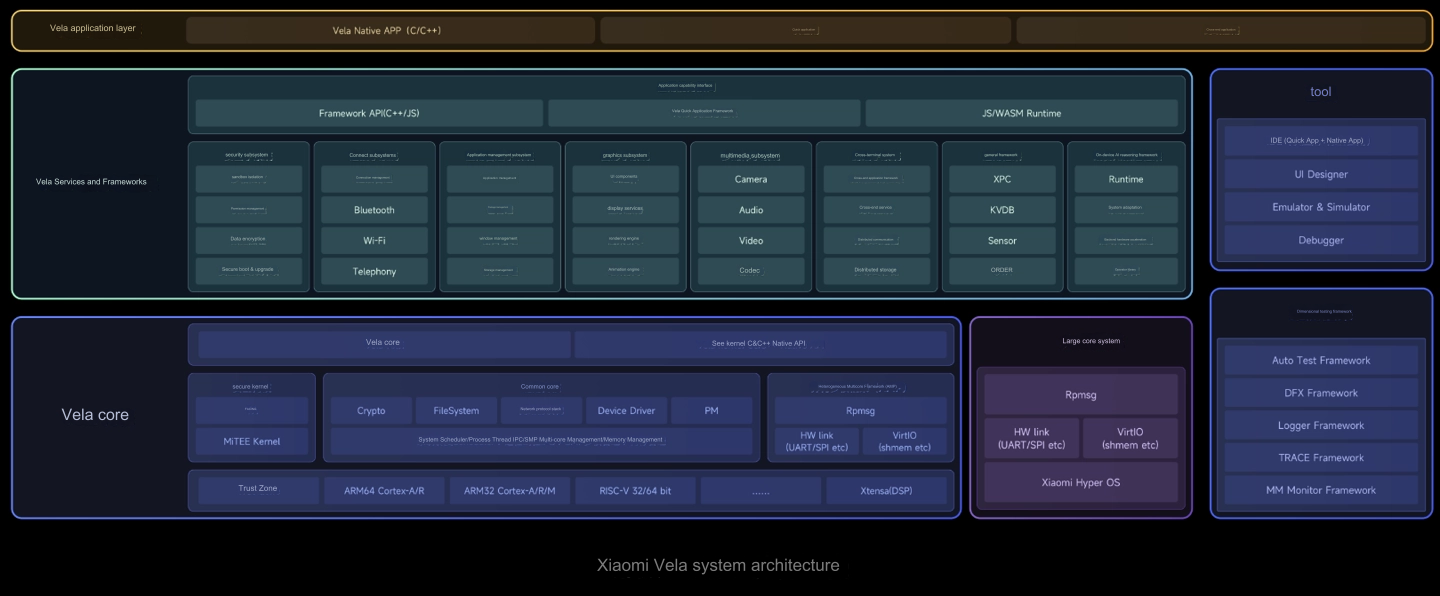Click the Camera box in multimedia subsystem

click(x=751, y=179)
